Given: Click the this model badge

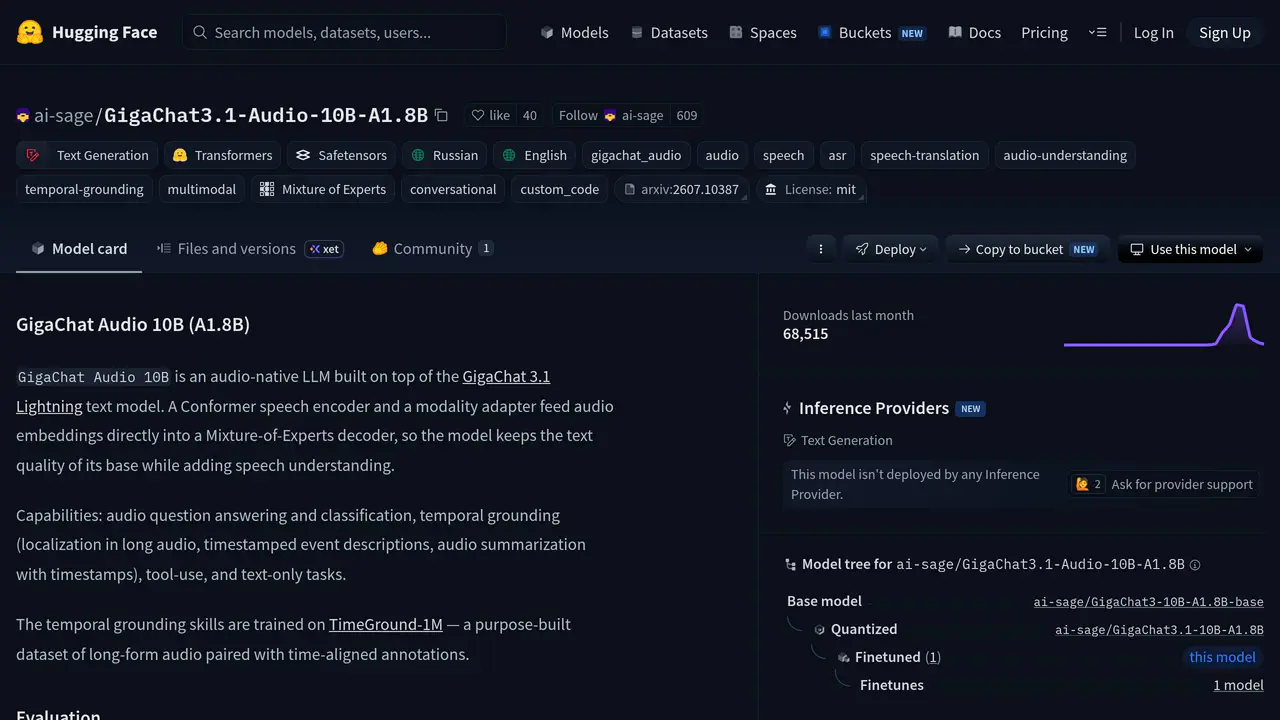Looking at the screenshot, I should pyautogui.click(x=1222, y=657).
